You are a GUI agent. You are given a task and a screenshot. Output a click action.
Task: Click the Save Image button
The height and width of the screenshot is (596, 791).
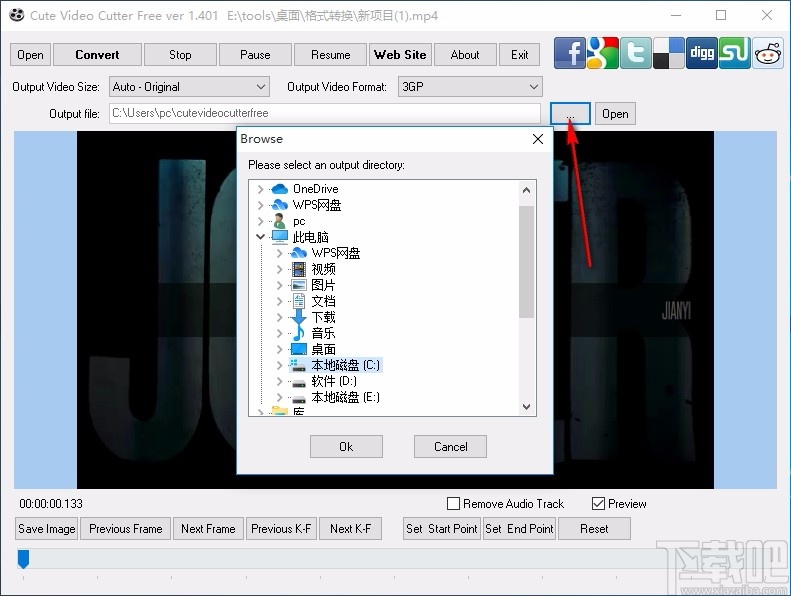tap(46, 529)
